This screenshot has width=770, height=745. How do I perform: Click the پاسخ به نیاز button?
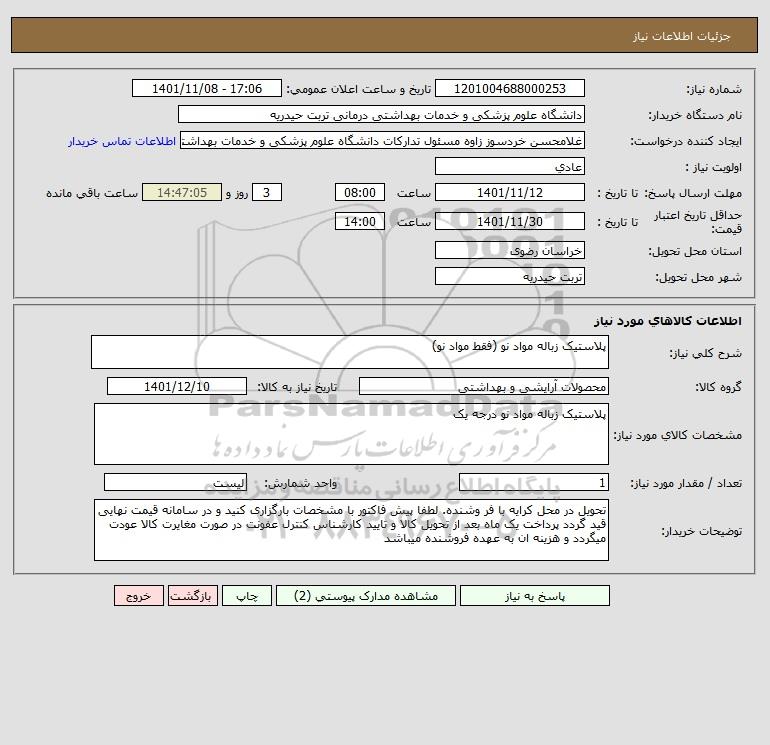point(535,596)
